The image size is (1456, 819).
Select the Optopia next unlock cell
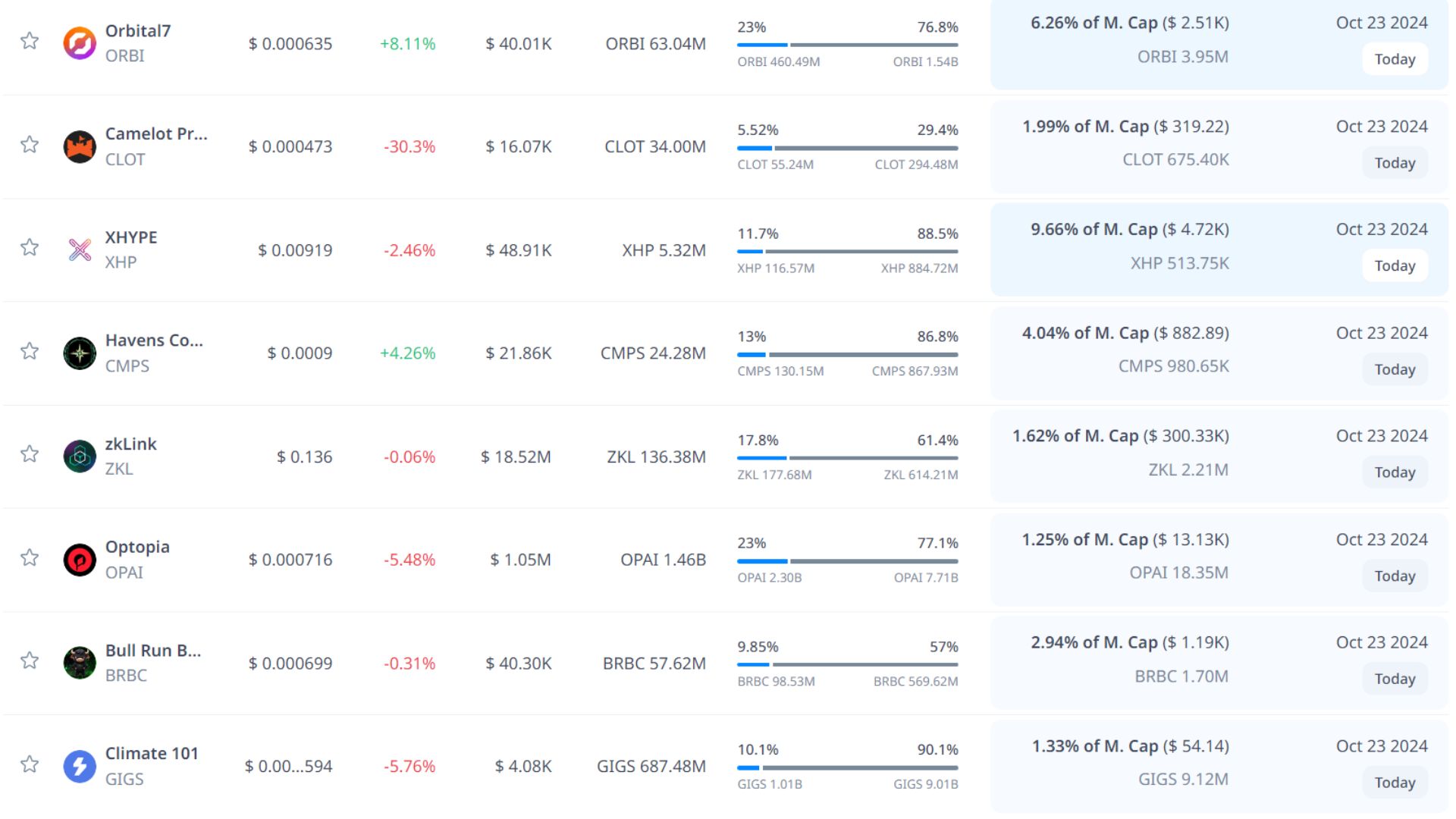tap(1219, 560)
